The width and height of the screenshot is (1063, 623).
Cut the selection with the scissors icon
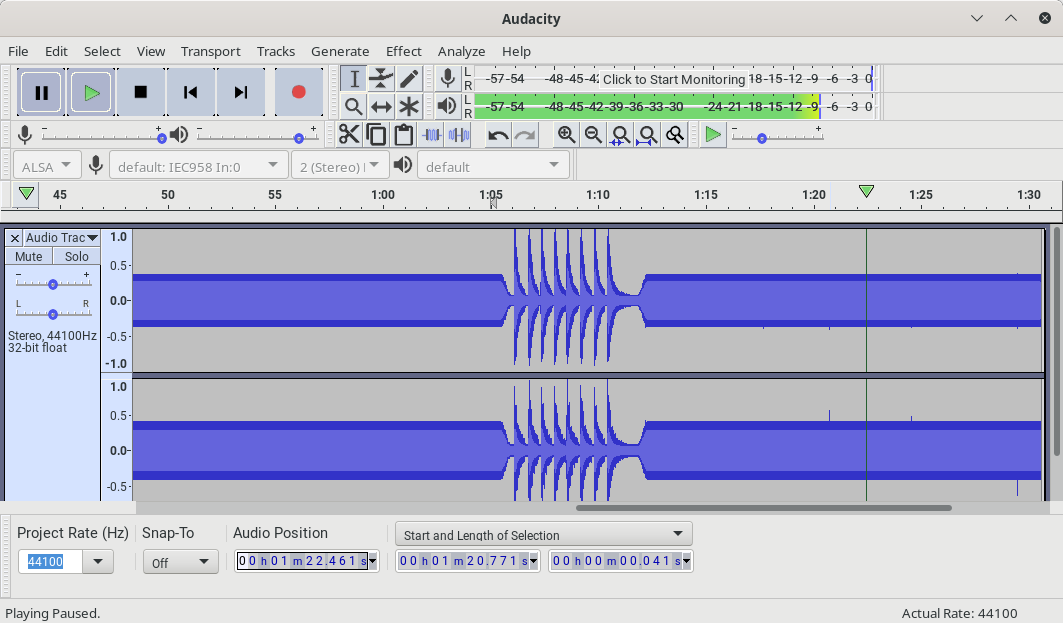pyautogui.click(x=349, y=135)
